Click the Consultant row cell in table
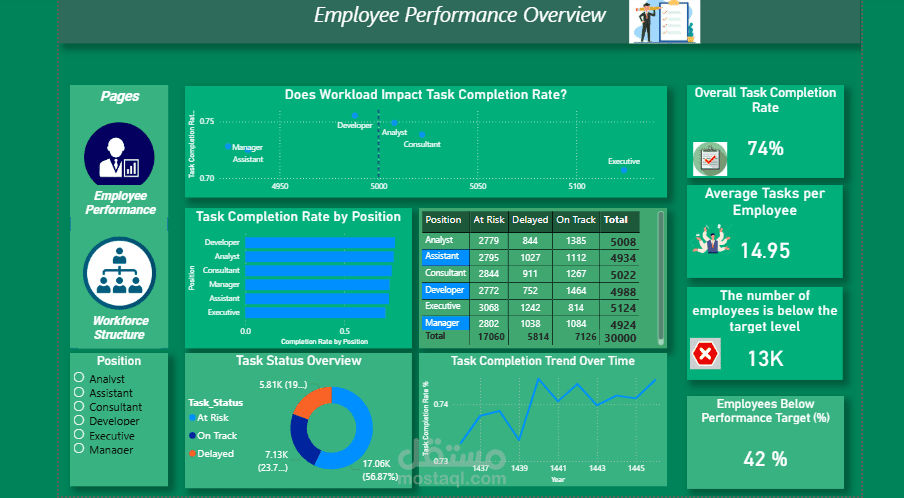Viewport: 904px width, 498px height. (446, 273)
